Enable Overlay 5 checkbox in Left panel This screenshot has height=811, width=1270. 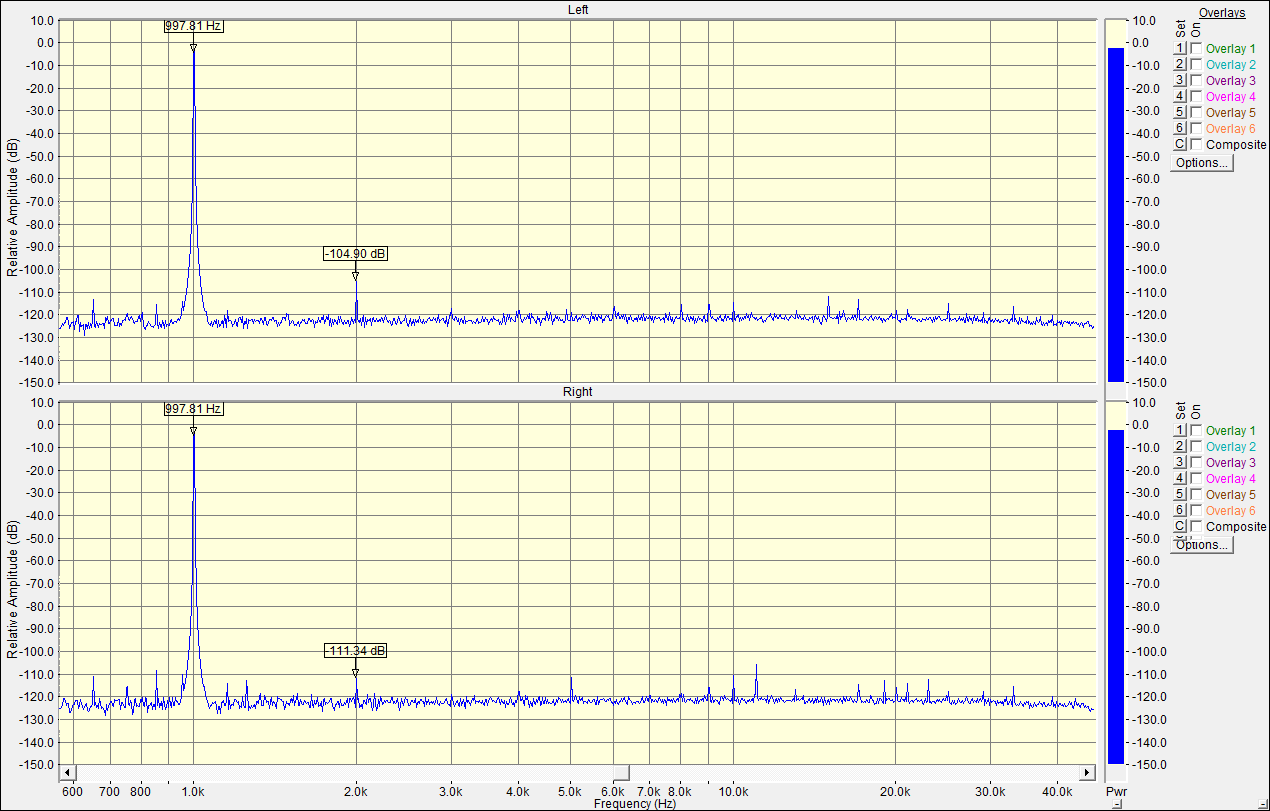(x=1197, y=112)
